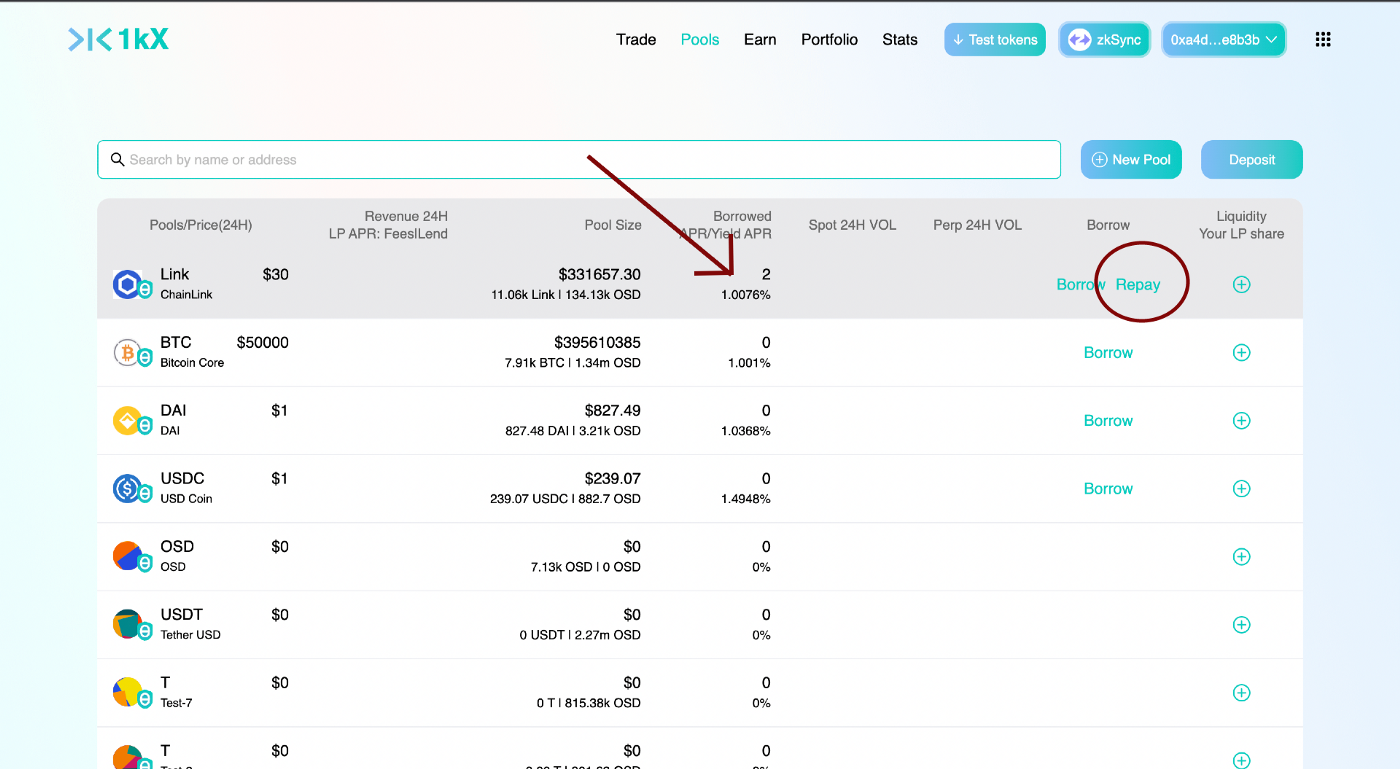Click the DAI yield APR 1.0368%

(746, 431)
